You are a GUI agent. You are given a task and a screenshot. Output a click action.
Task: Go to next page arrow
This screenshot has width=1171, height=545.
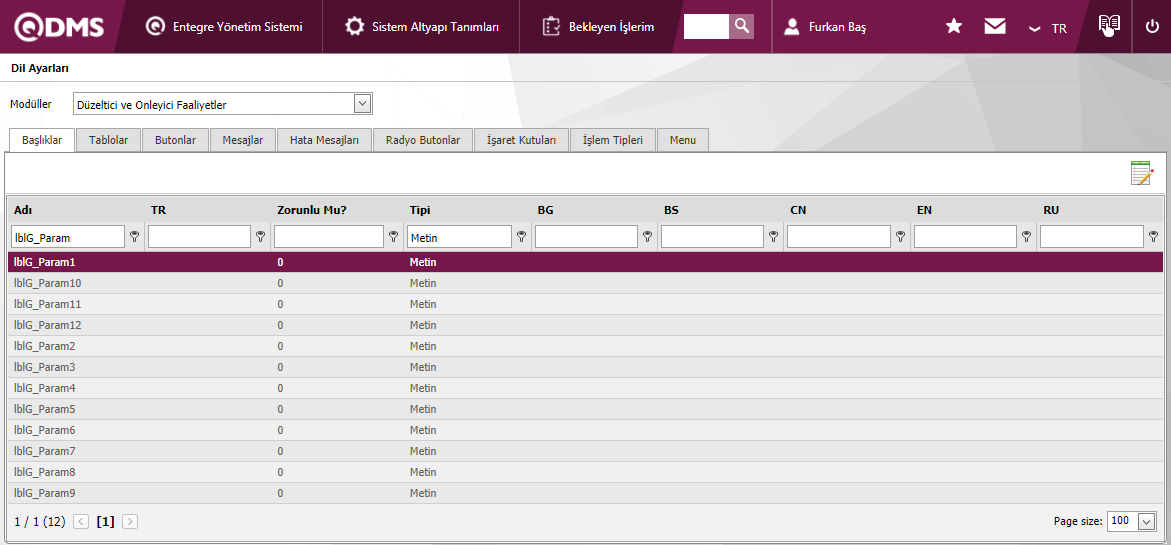[x=130, y=521]
